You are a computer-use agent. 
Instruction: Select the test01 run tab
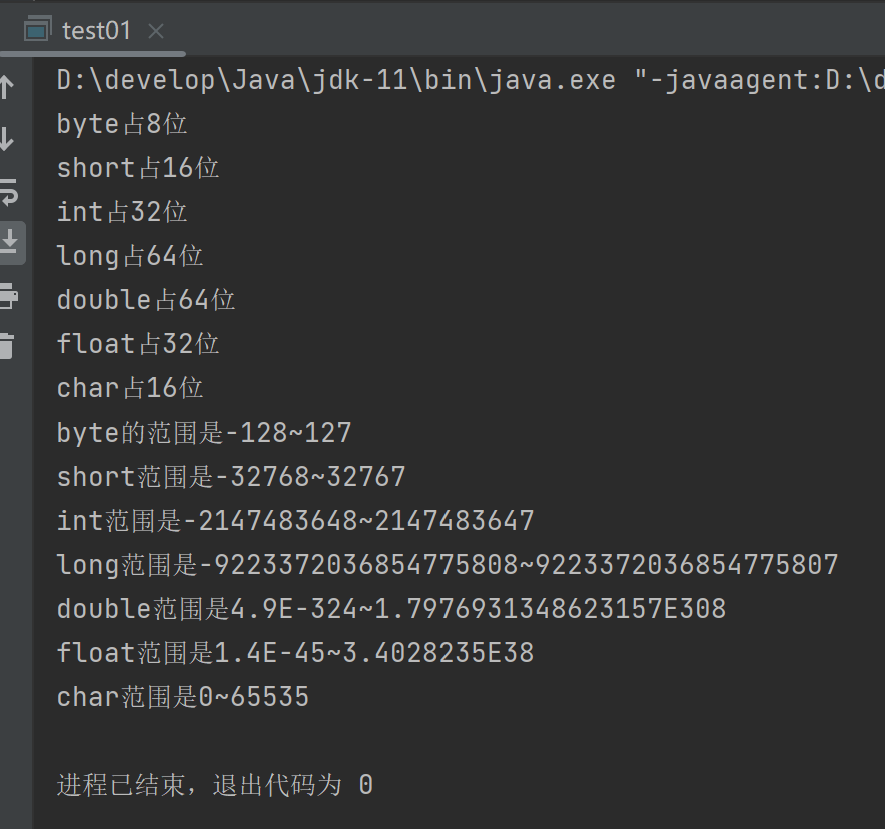[x=96, y=30]
